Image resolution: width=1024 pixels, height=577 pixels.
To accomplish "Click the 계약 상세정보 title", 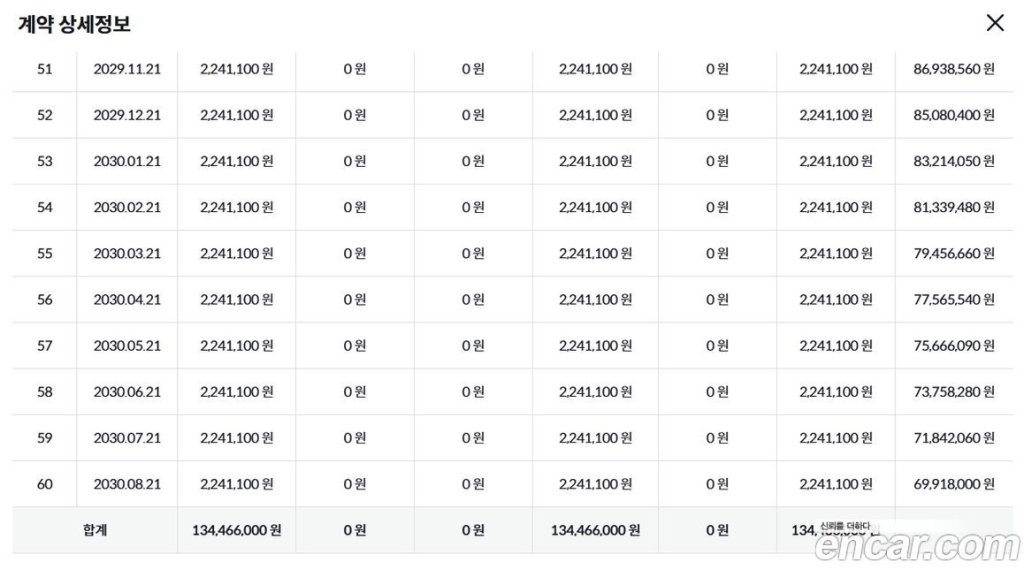I will (74, 24).
